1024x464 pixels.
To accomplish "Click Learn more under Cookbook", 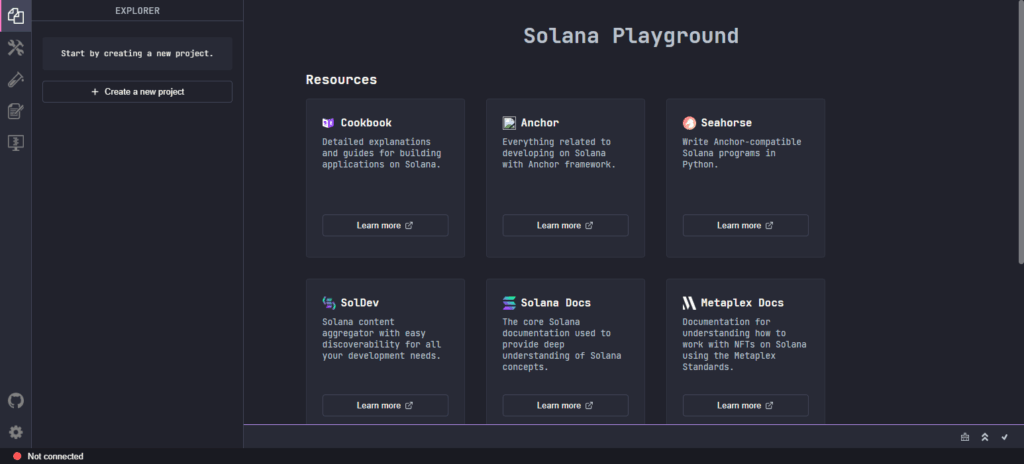I will point(385,225).
